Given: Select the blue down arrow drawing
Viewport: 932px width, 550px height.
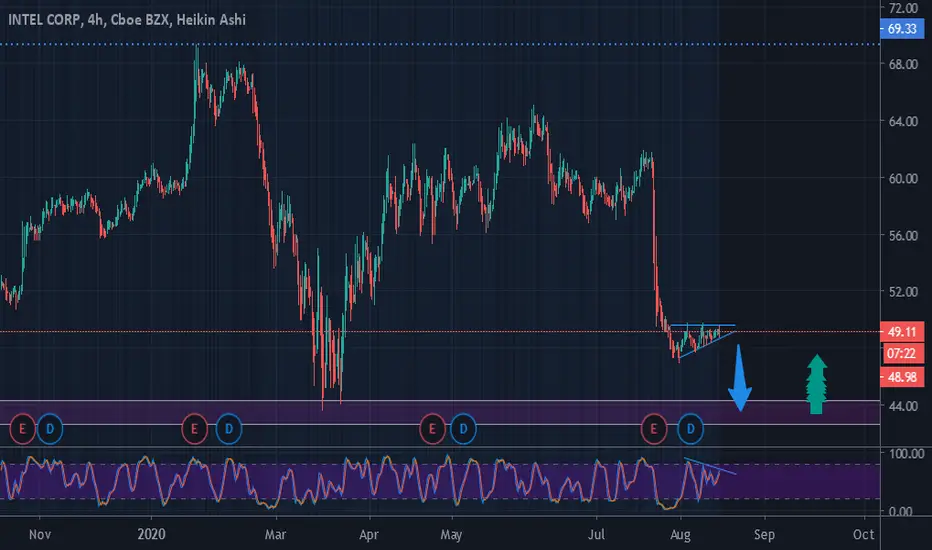Looking at the screenshot, I should point(740,378).
